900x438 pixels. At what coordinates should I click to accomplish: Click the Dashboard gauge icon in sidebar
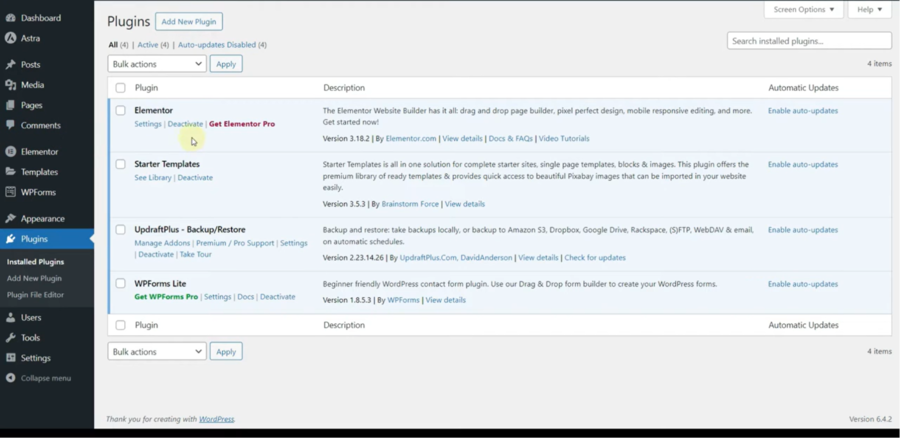click(10, 18)
